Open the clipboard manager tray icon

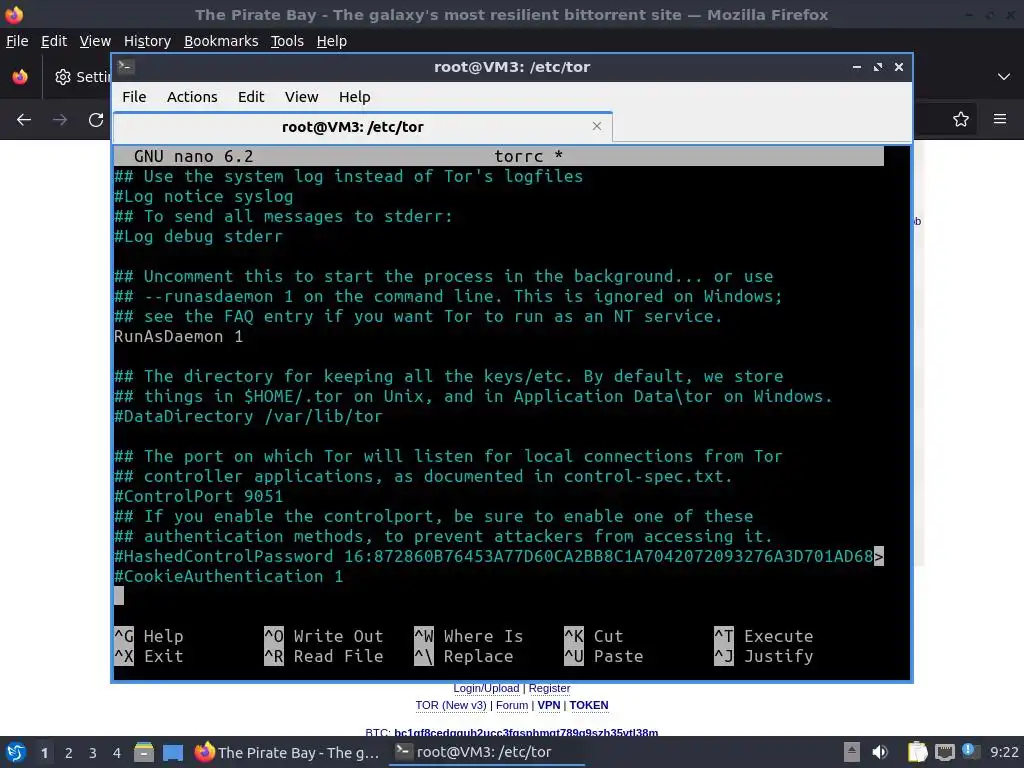[917, 752]
